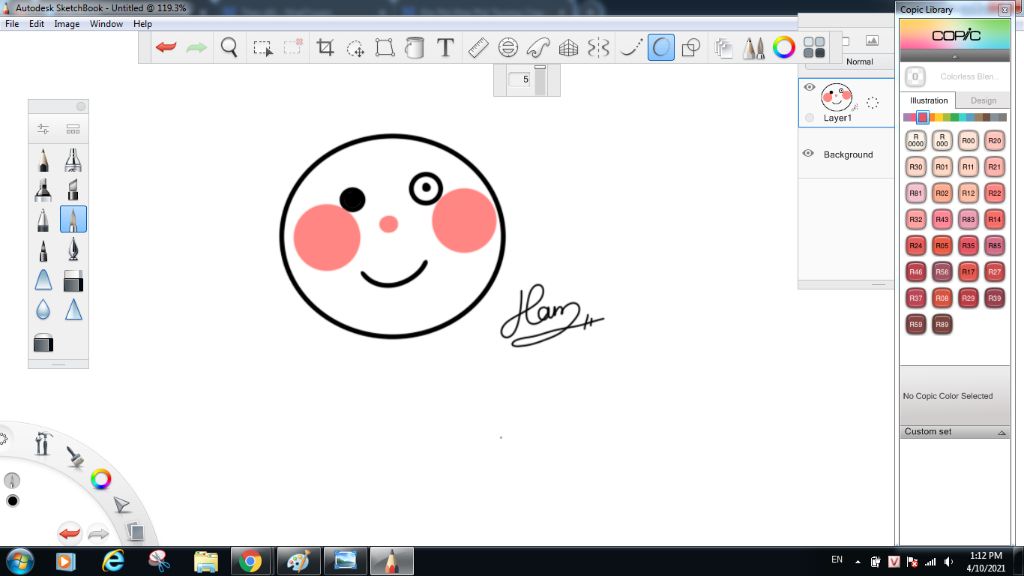Screen dimensions: 1024x576
Task: Open the File menu
Action: coord(12,24)
